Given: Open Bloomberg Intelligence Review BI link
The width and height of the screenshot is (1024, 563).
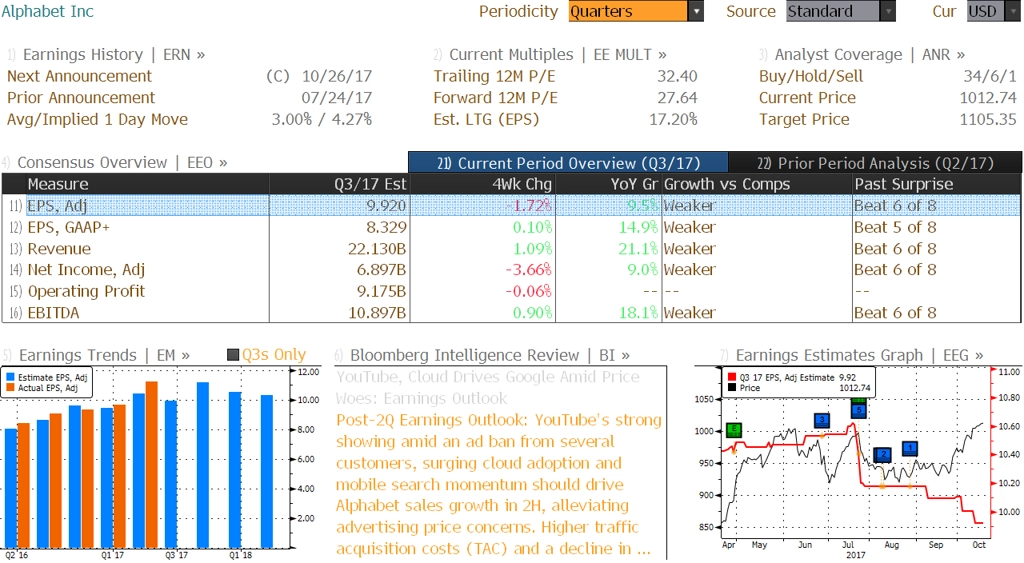Looking at the screenshot, I should coord(482,355).
